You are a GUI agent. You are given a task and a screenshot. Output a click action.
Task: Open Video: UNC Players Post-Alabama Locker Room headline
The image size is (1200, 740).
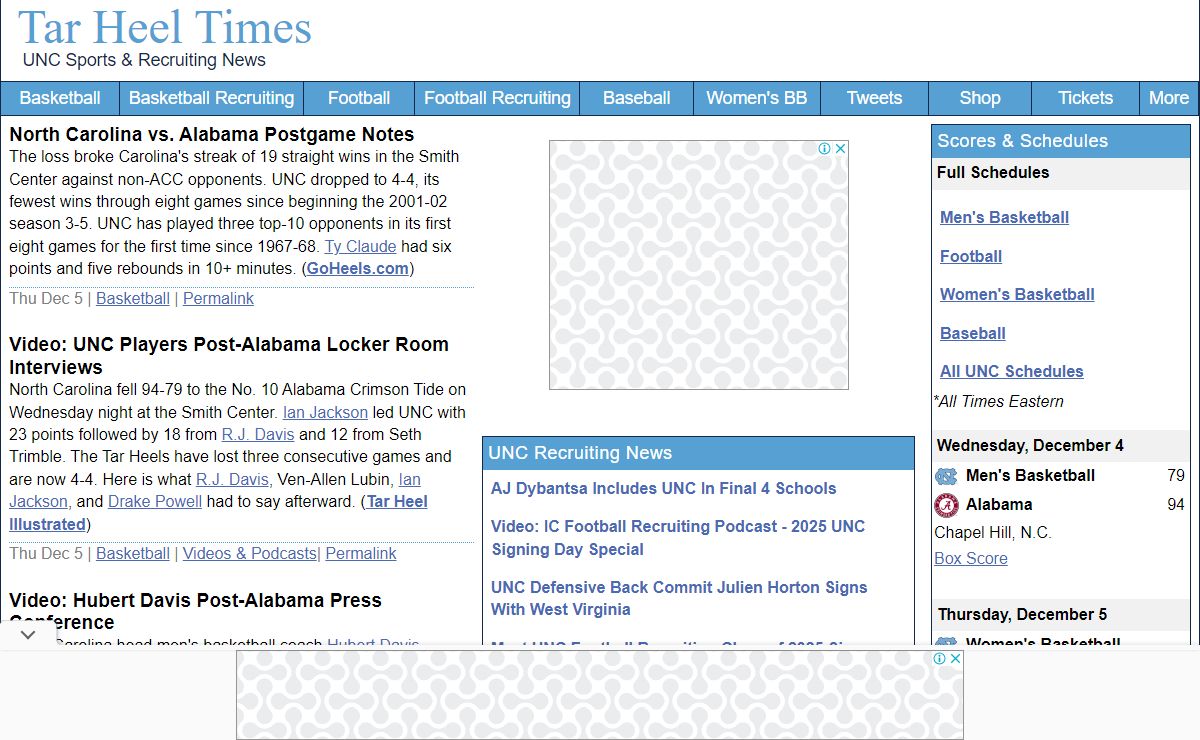pos(229,355)
